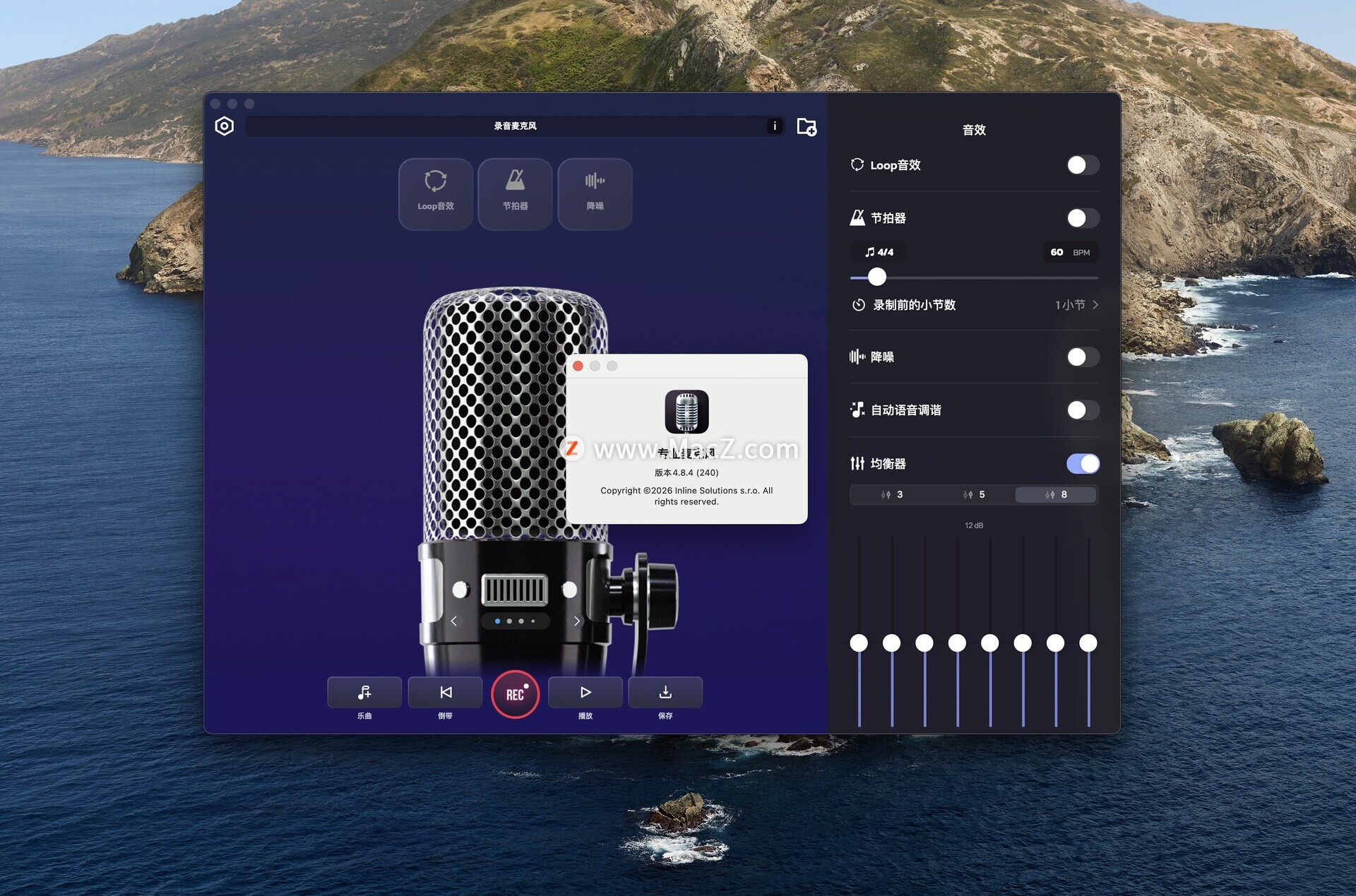Show next microphone with right chevron
The width and height of the screenshot is (1356, 896).
click(x=577, y=621)
